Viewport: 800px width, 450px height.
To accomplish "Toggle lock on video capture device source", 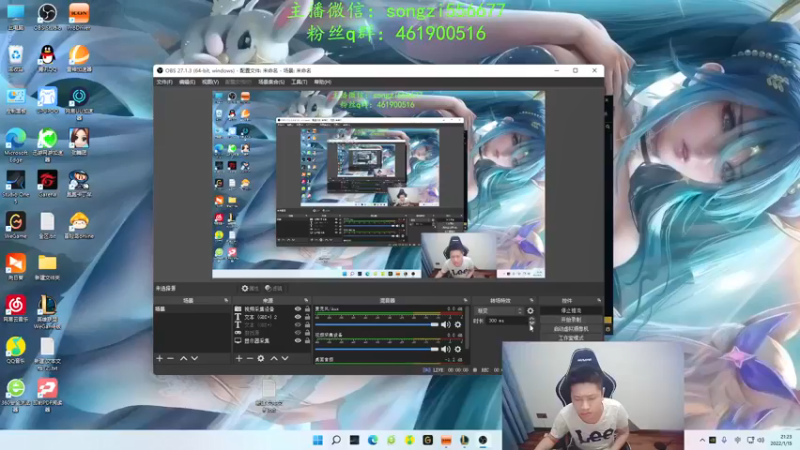I will tap(307, 309).
